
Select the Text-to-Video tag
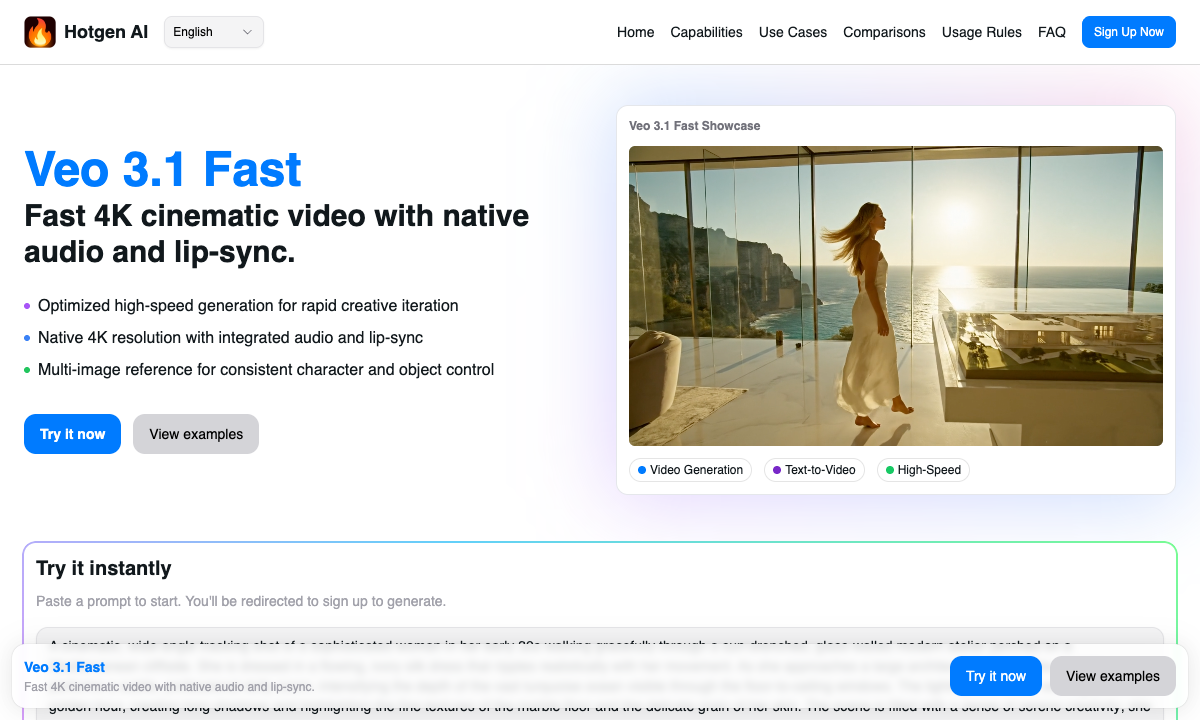coord(814,470)
